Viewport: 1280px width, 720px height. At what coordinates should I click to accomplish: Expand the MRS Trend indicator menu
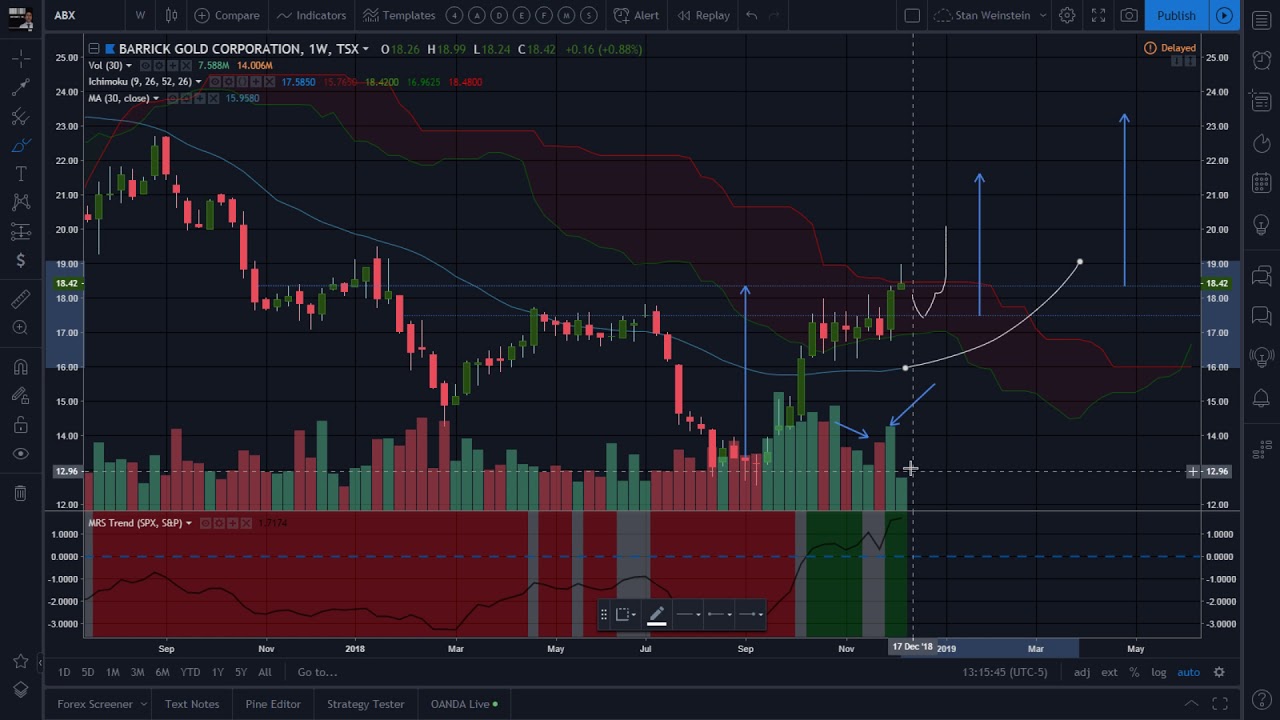tap(189, 523)
